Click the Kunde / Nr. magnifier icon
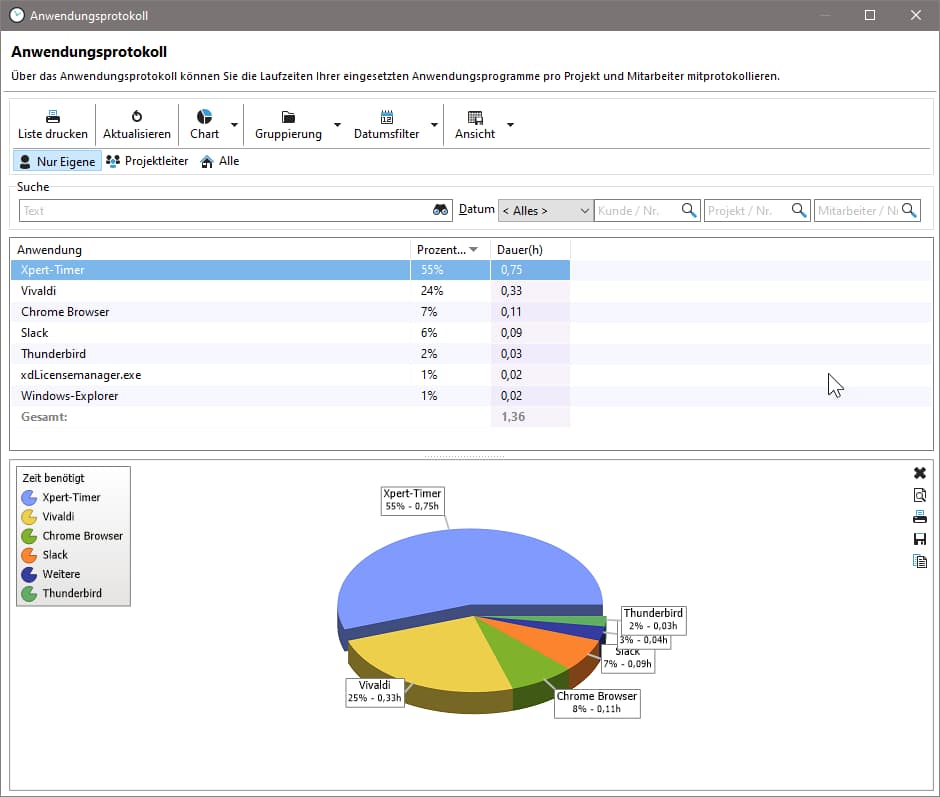 [x=689, y=210]
